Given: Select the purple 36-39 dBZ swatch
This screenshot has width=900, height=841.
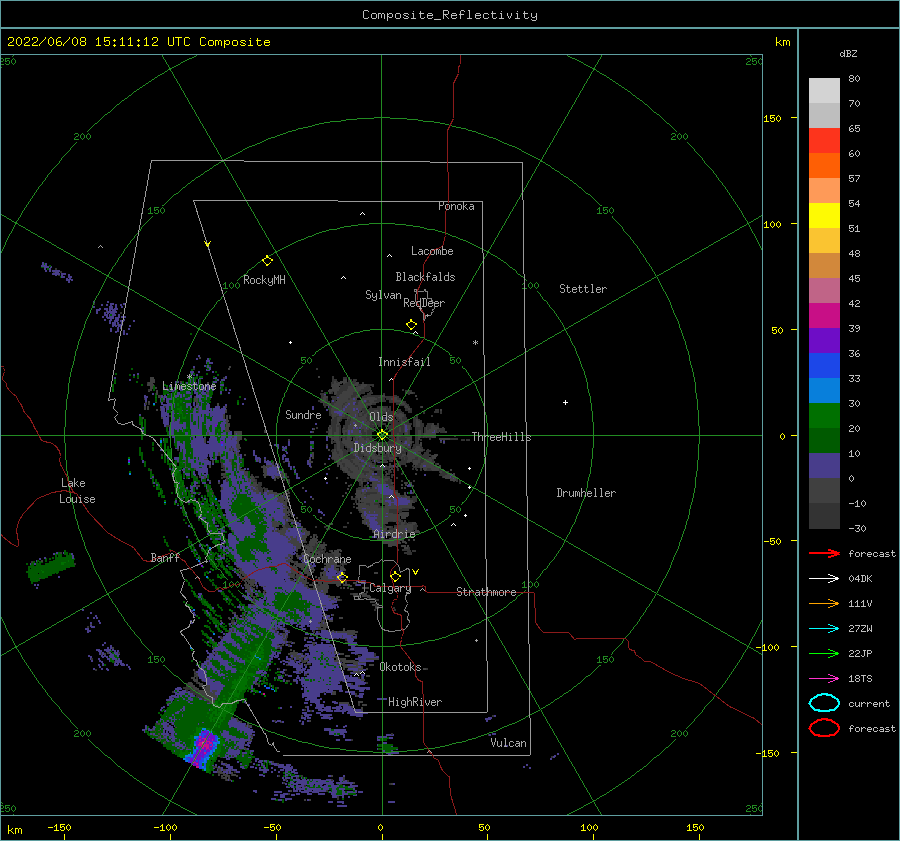Looking at the screenshot, I should click(x=824, y=341).
